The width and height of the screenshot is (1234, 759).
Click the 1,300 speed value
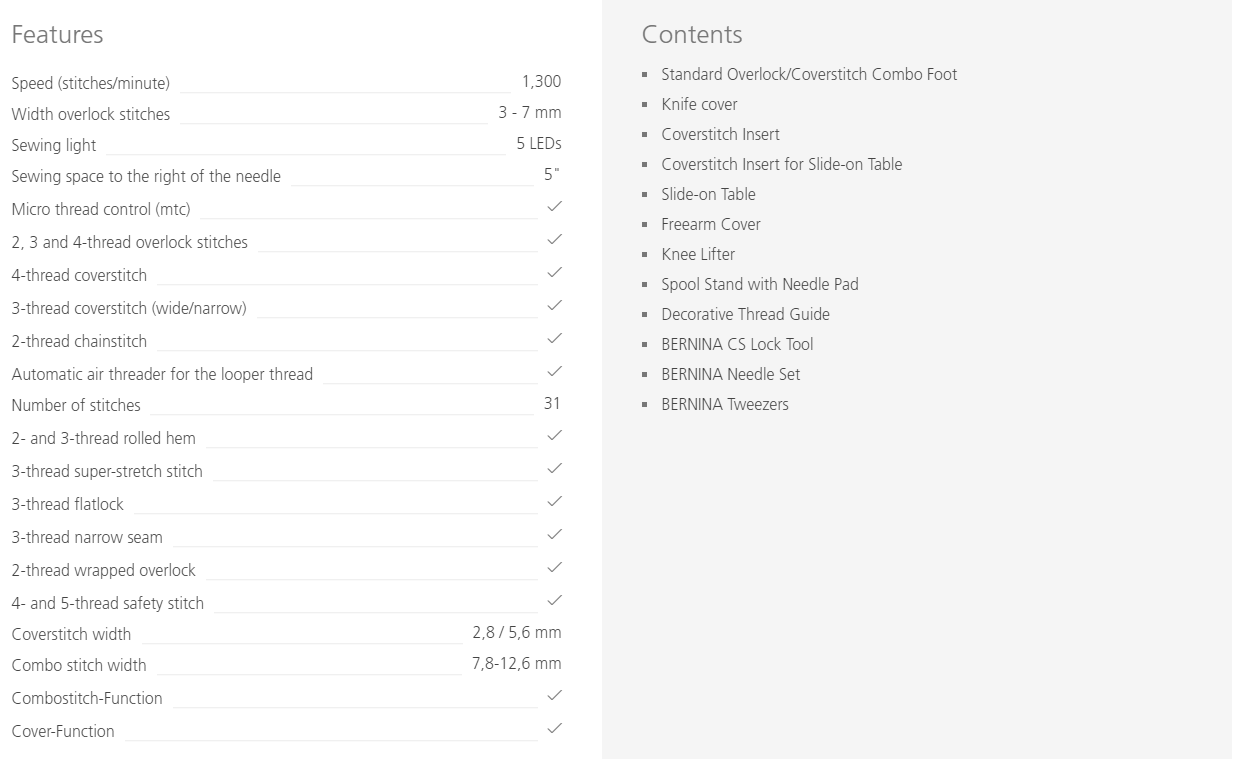pyautogui.click(x=541, y=82)
